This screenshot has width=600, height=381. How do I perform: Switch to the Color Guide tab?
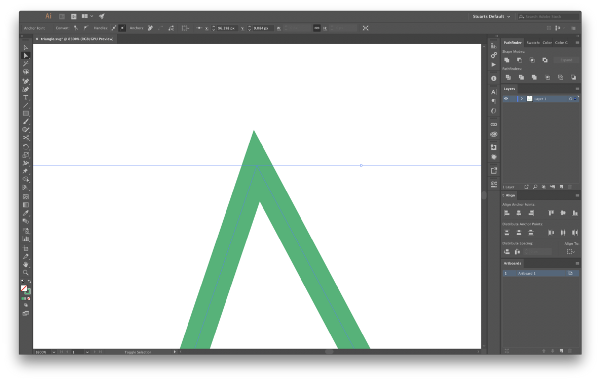pos(561,42)
